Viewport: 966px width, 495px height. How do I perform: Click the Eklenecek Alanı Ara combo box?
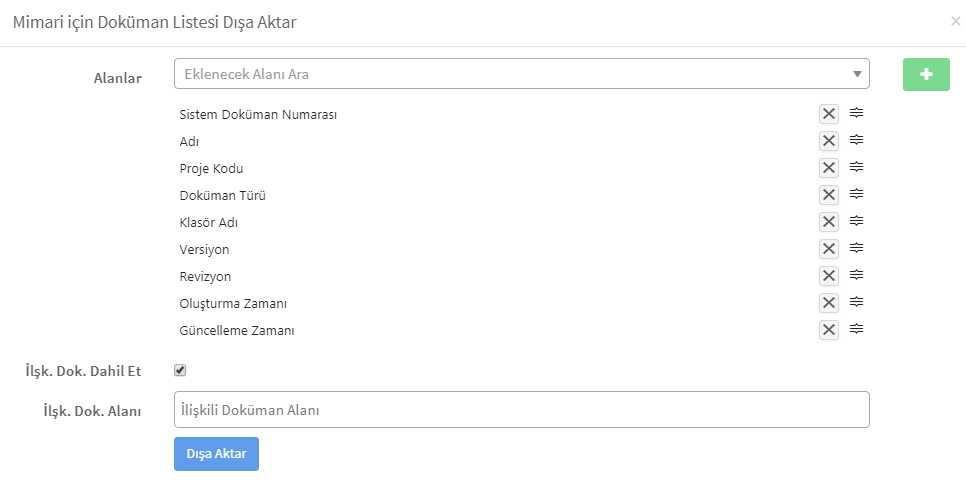click(522, 74)
